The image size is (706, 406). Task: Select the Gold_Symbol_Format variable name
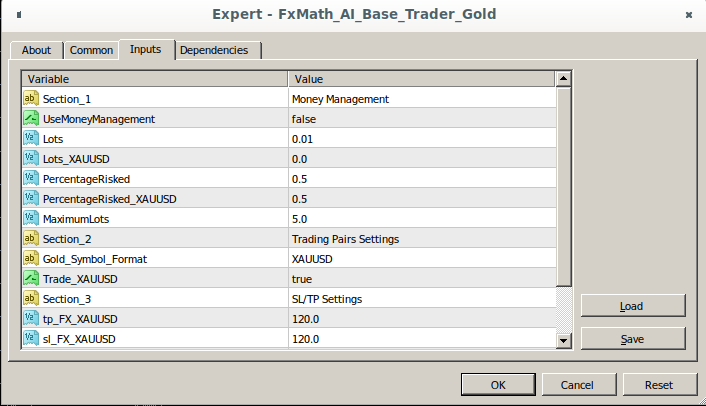click(95, 259)
